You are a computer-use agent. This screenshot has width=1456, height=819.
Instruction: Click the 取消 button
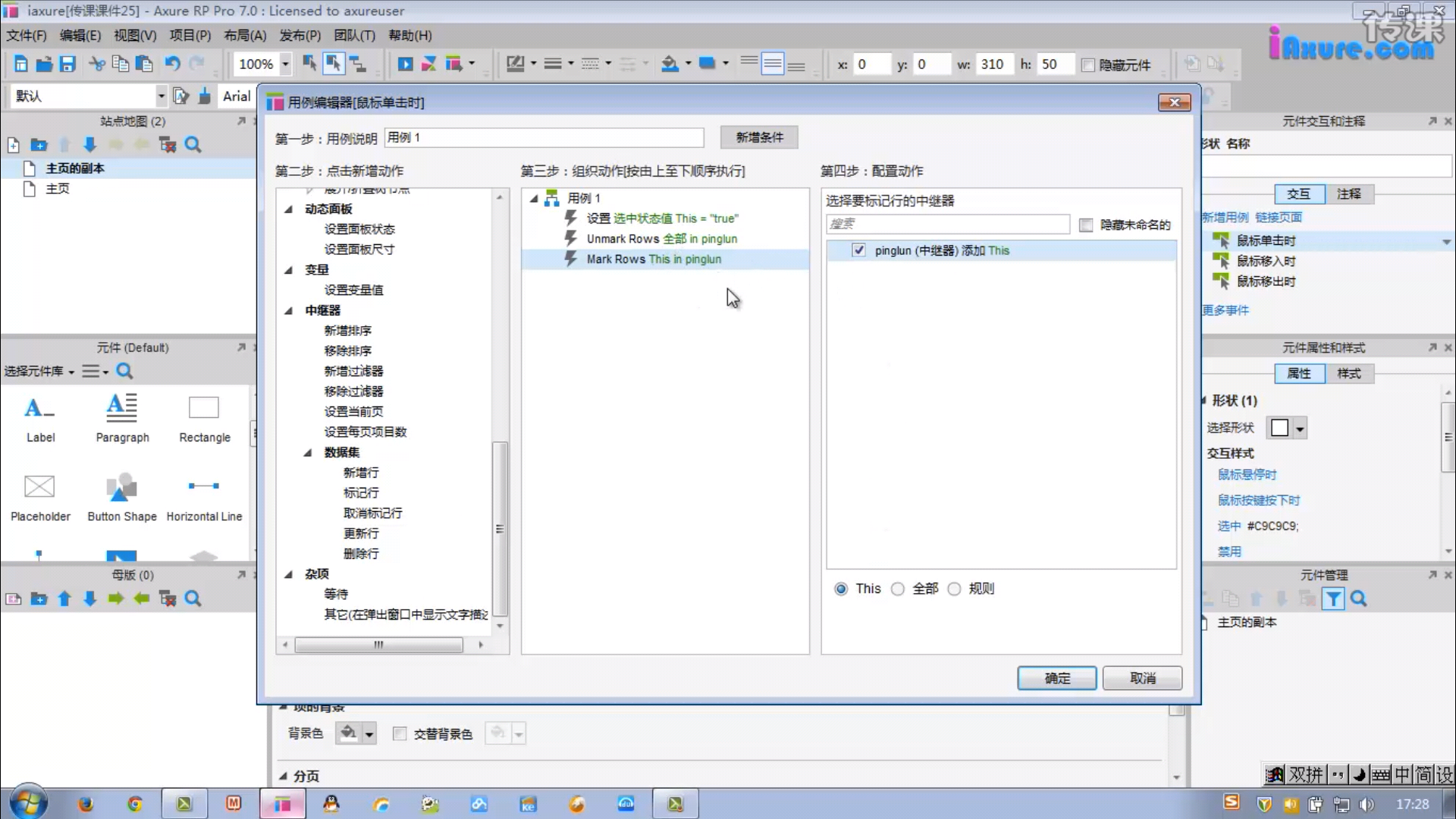click(1143, 679)
